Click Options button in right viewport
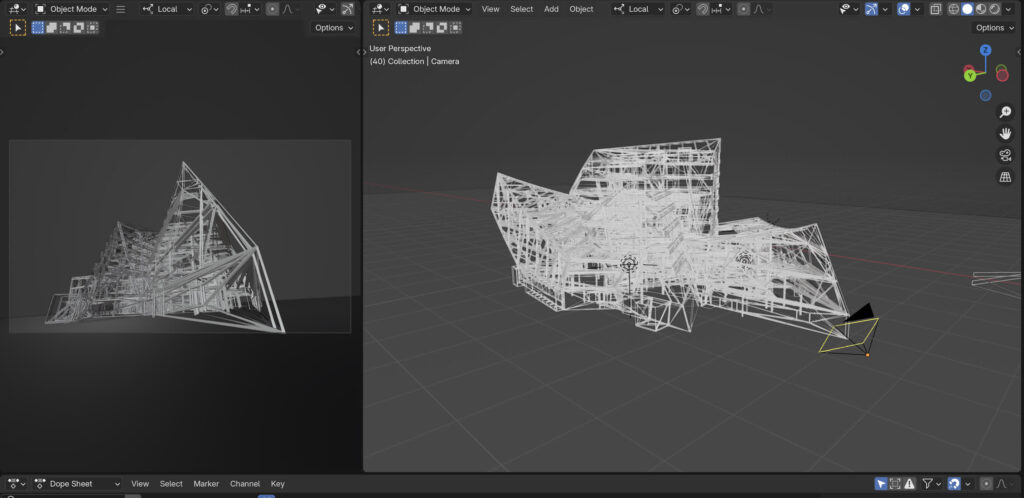Viewport: 1024px width, 498px height. 994,28
